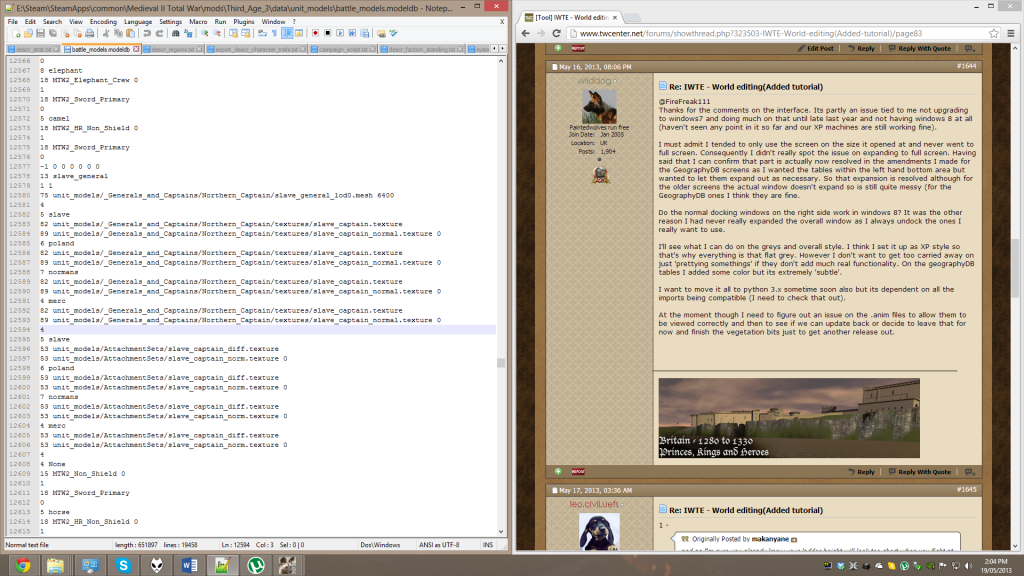Click the Undo arrow in Notepad++ toolbar
This screenshot has width=1024, height=576.
(x=147, y=33)
